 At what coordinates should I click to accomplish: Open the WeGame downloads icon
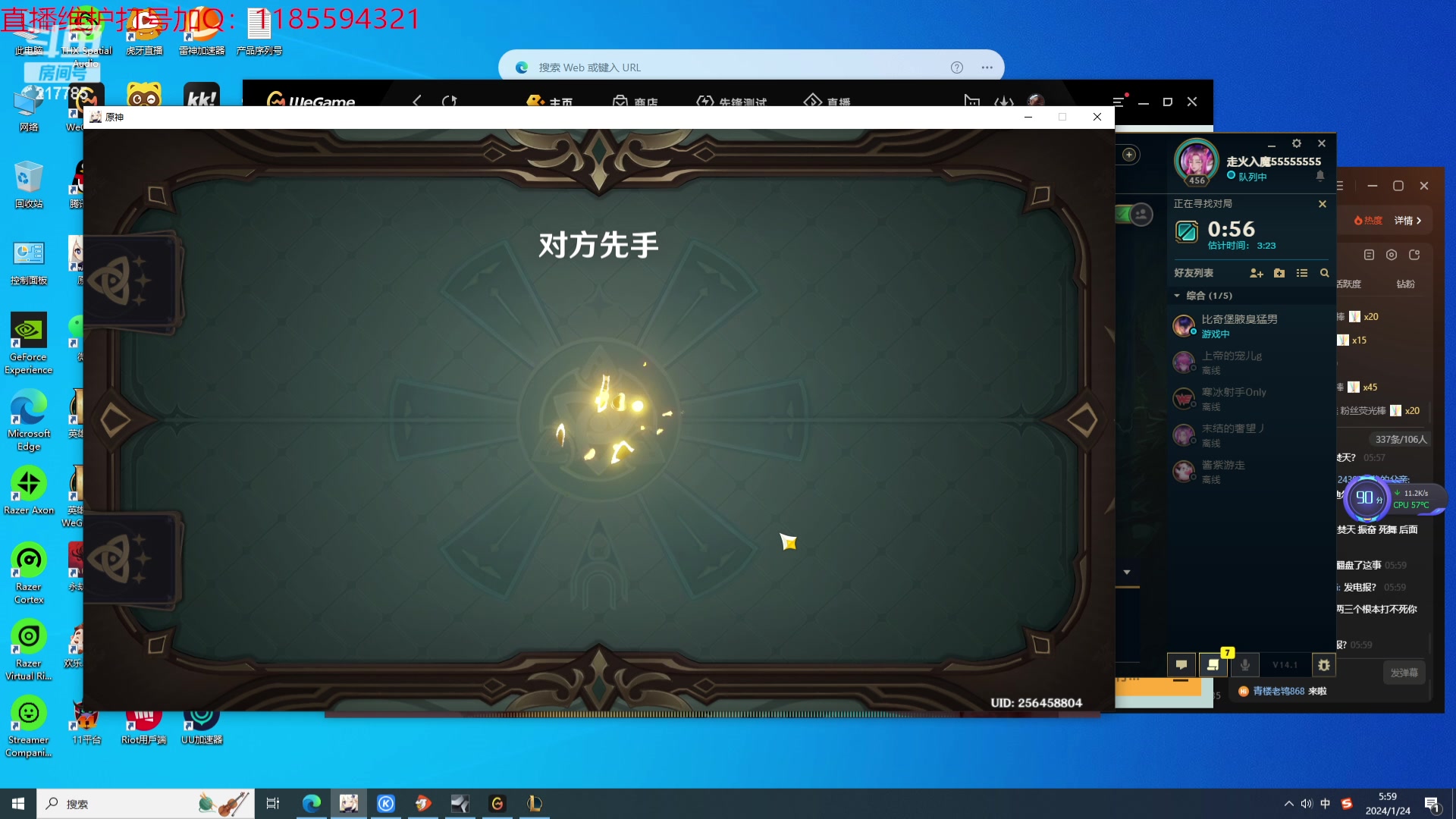(1004, 101)
